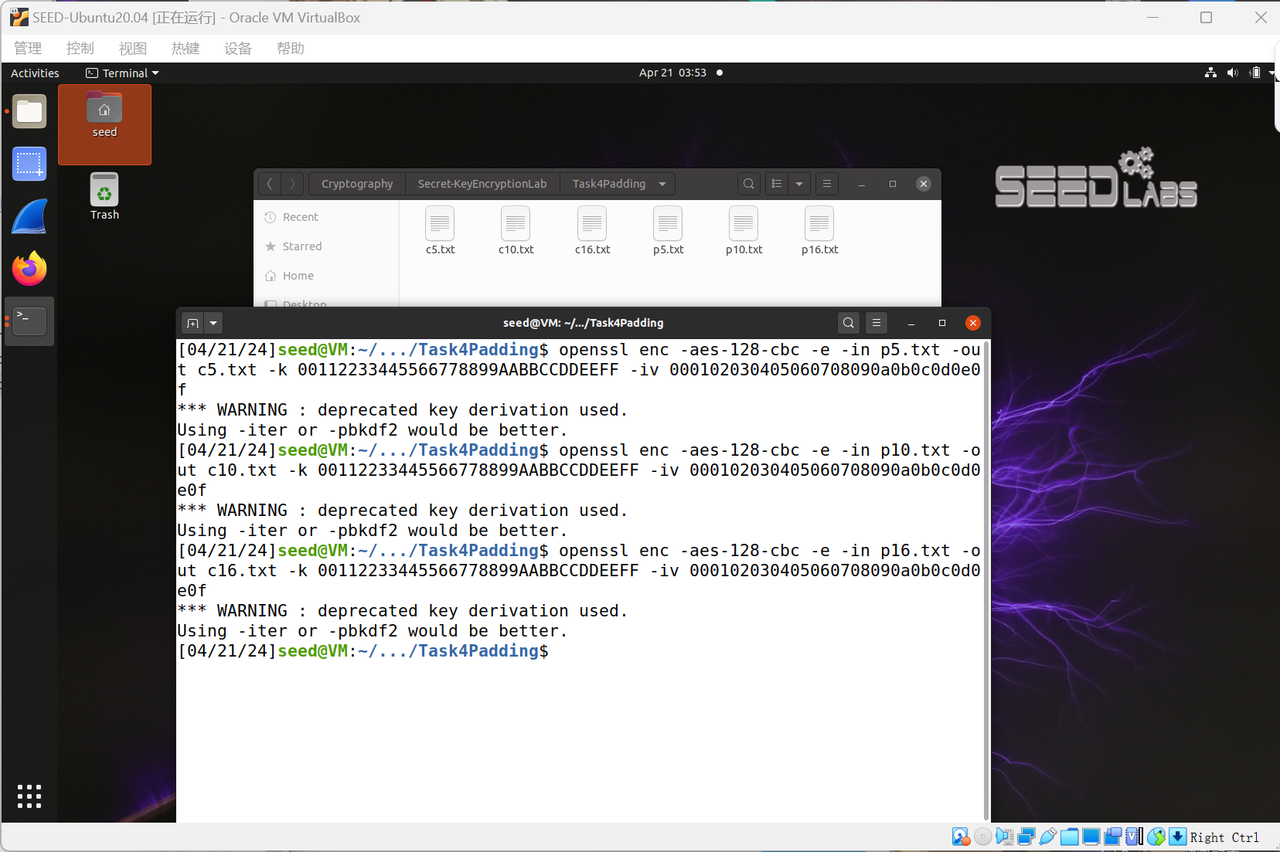Click the Files search magnifier icon
Viewport: 1280px width, 852px height.
pos(749,184)
